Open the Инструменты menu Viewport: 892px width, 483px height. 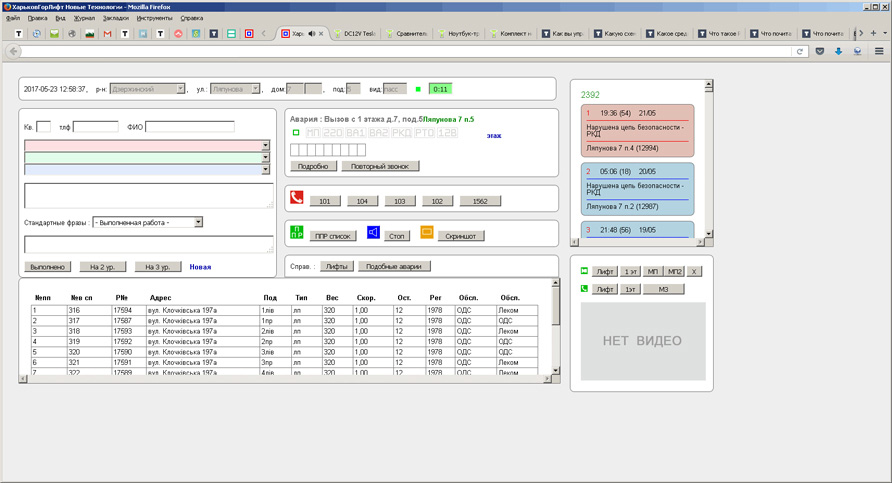[154, 18]
